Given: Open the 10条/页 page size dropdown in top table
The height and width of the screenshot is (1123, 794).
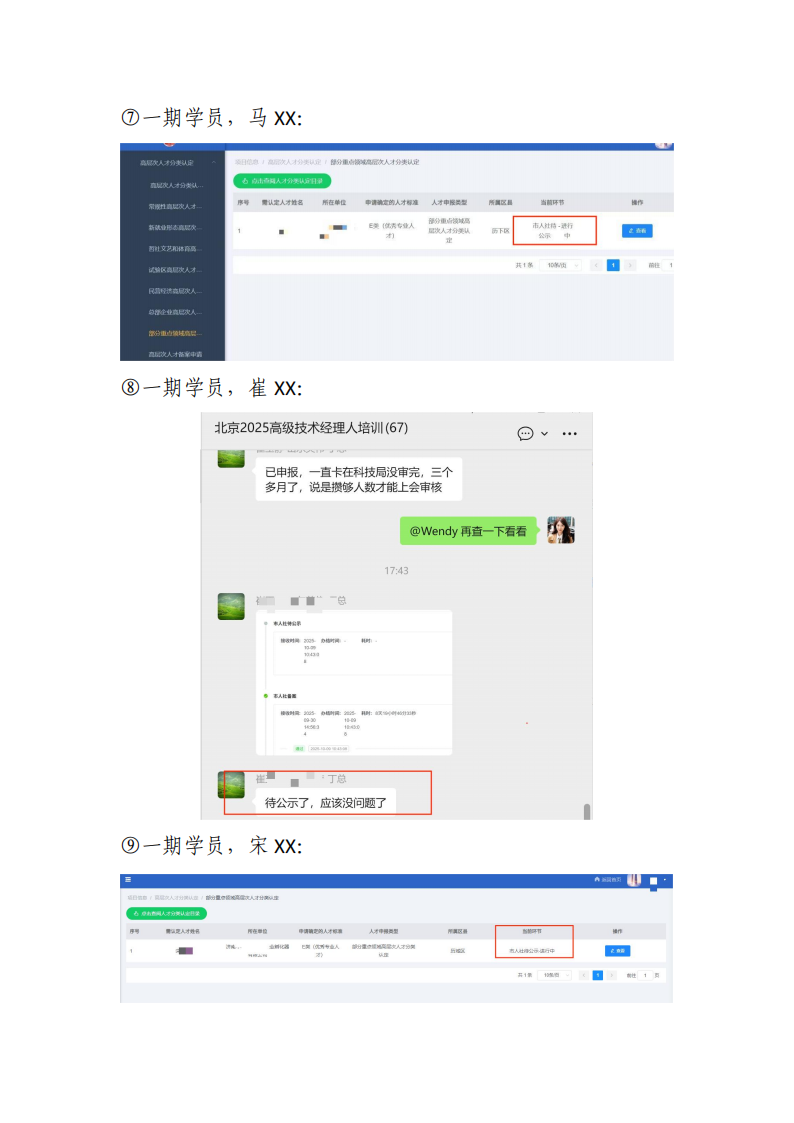Looking at the screenshot, I should (x=561, y=265).
